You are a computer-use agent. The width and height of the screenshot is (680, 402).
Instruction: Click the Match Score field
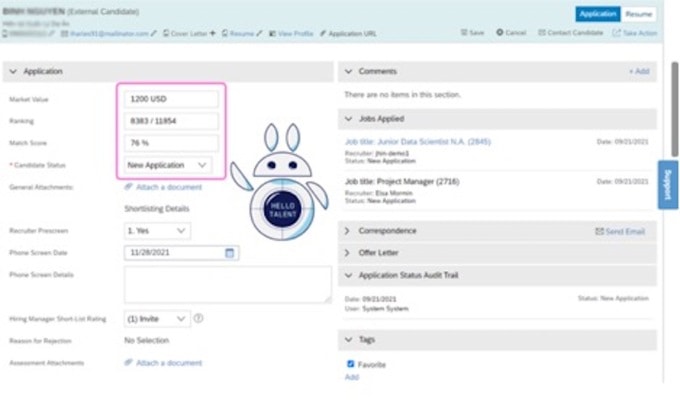tap(171, 143)
